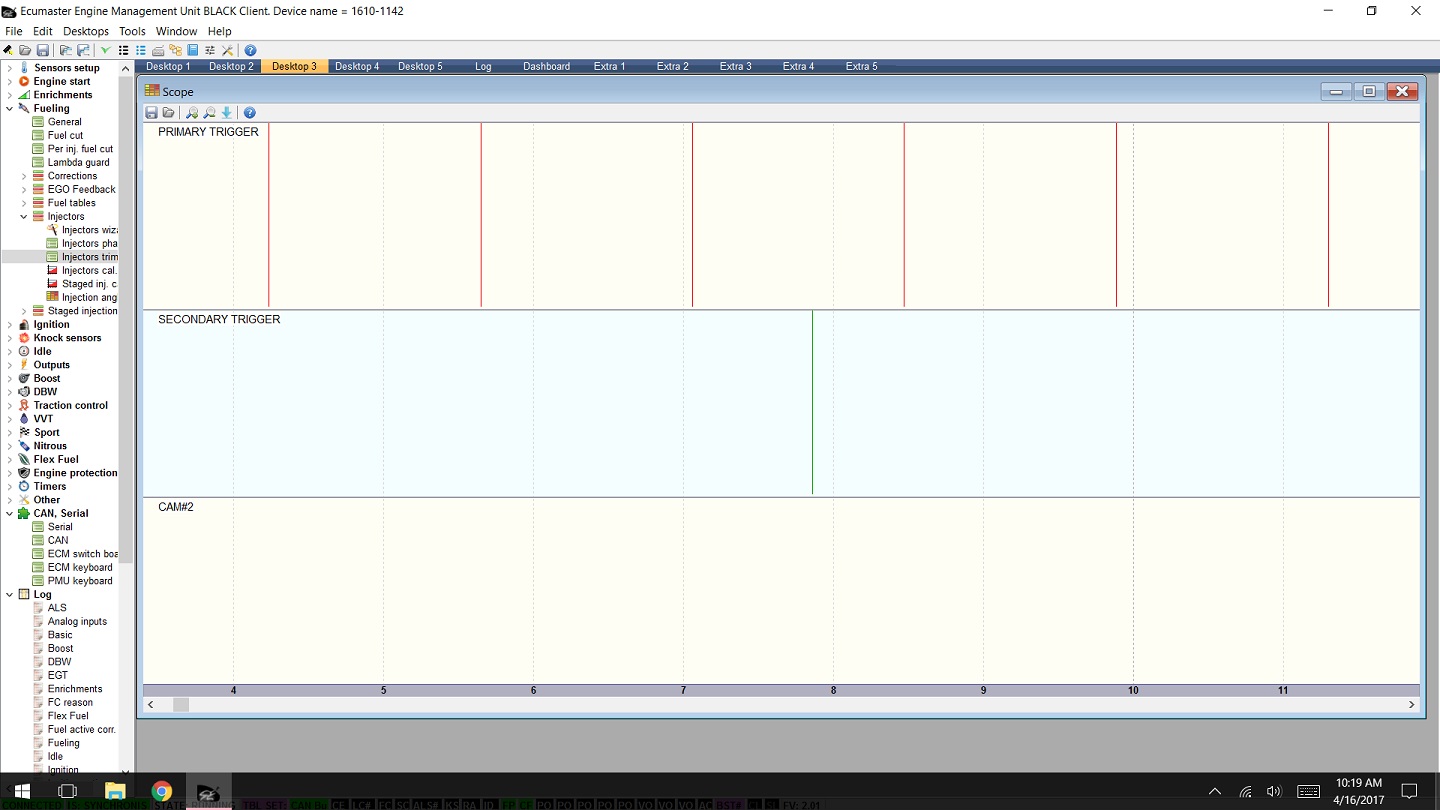Select Lambda guard in the Fueling tree
The image size is (1440, 810).
coord(78,162)
